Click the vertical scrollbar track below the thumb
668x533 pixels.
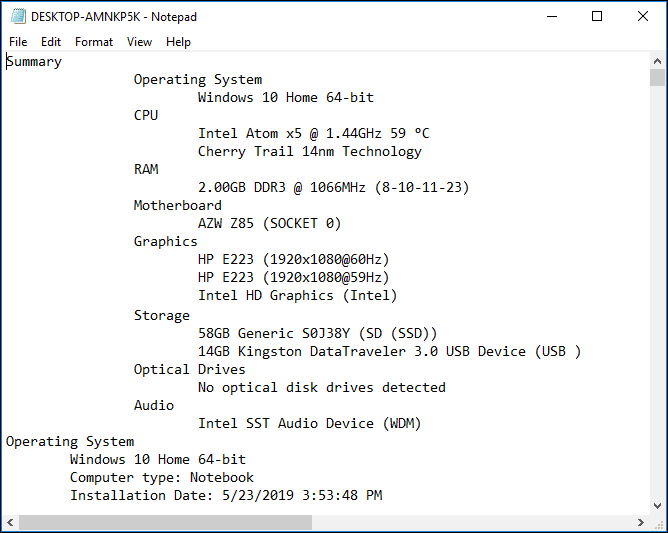pos(657,300)
